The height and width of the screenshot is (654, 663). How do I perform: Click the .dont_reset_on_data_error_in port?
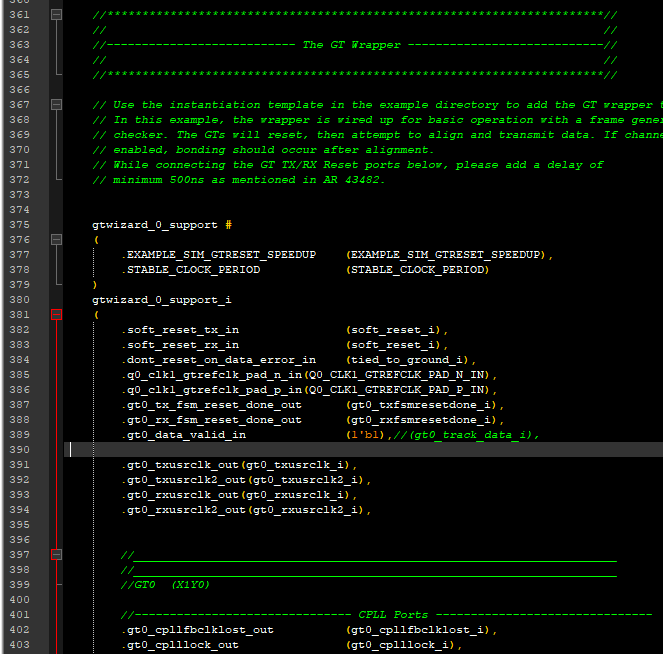point(219,360)
